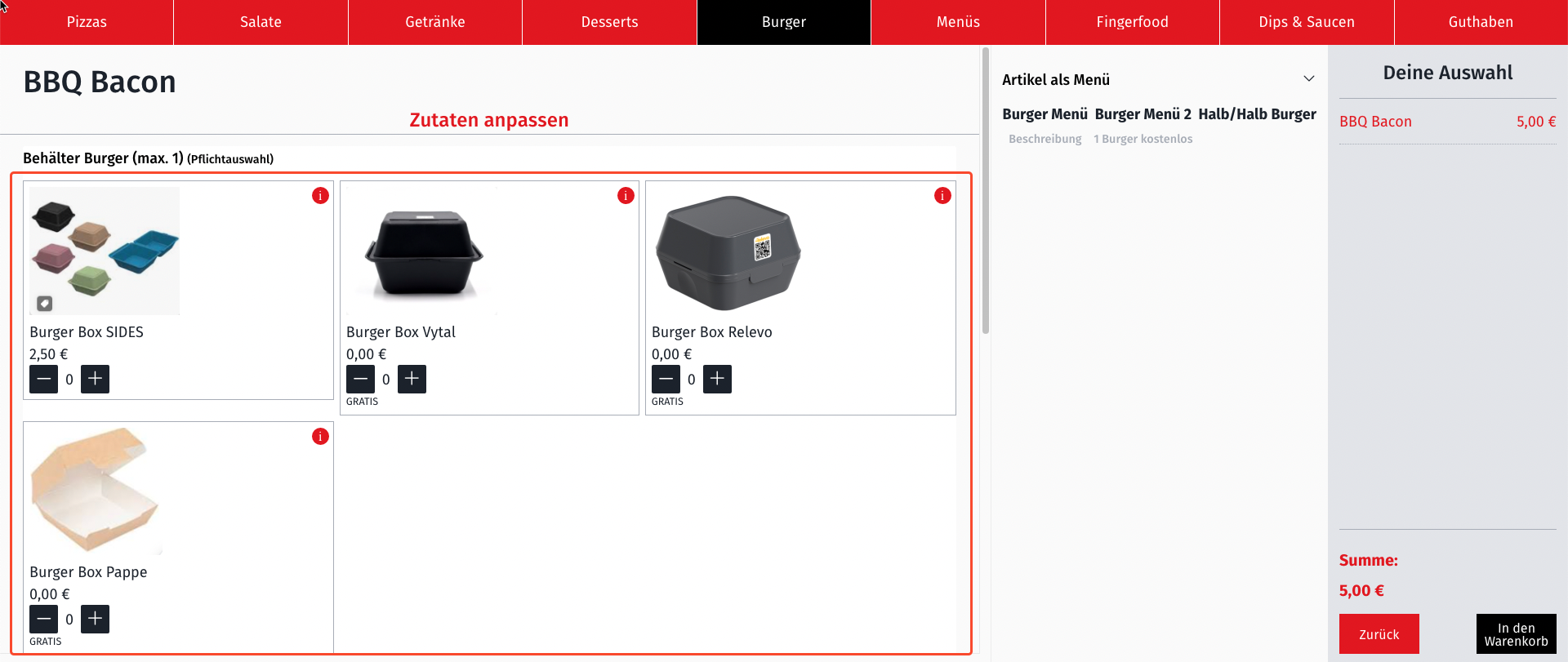
Task: Open info icon for Burger Box Vytal
Action: pos(626,196)
